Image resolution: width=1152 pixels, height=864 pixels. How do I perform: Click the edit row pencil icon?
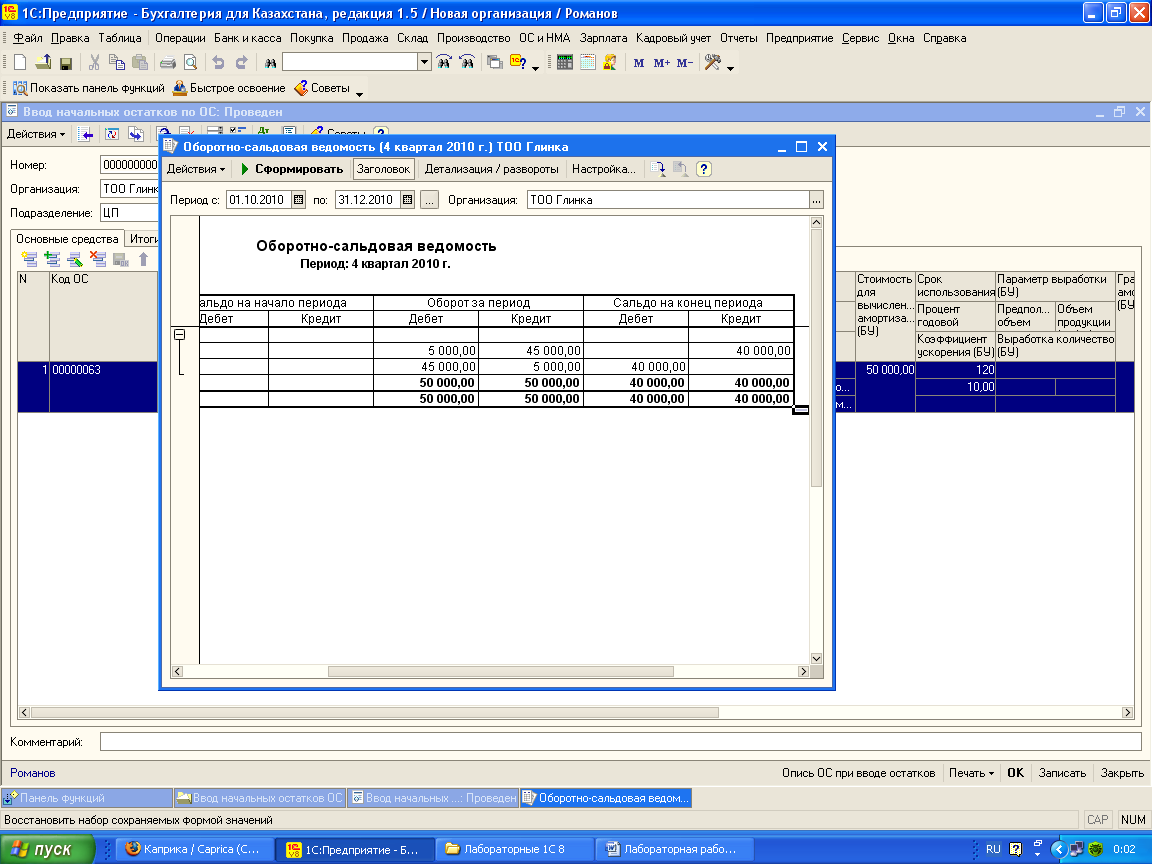click(75, 259)
